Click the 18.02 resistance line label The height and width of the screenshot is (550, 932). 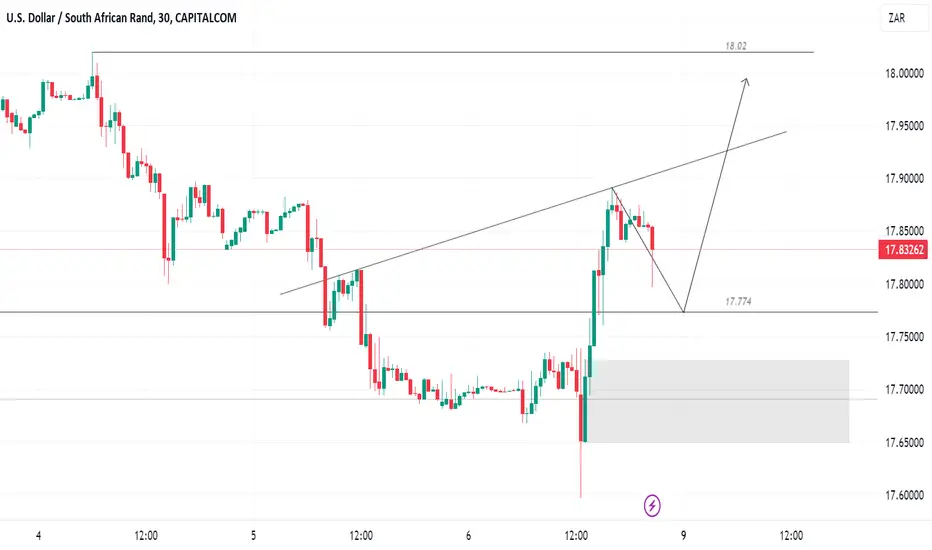pos(736,46)
